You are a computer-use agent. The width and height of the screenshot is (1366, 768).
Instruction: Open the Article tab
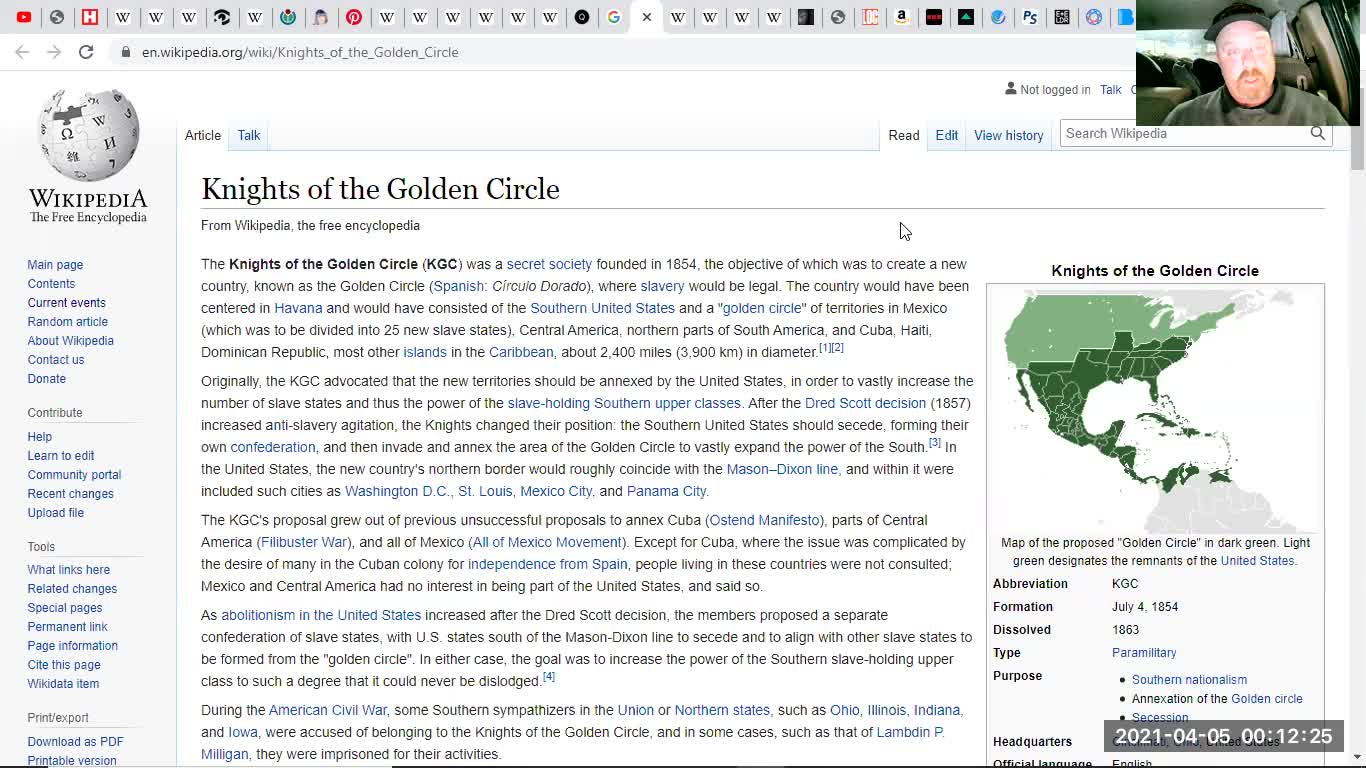click(203, 135)
